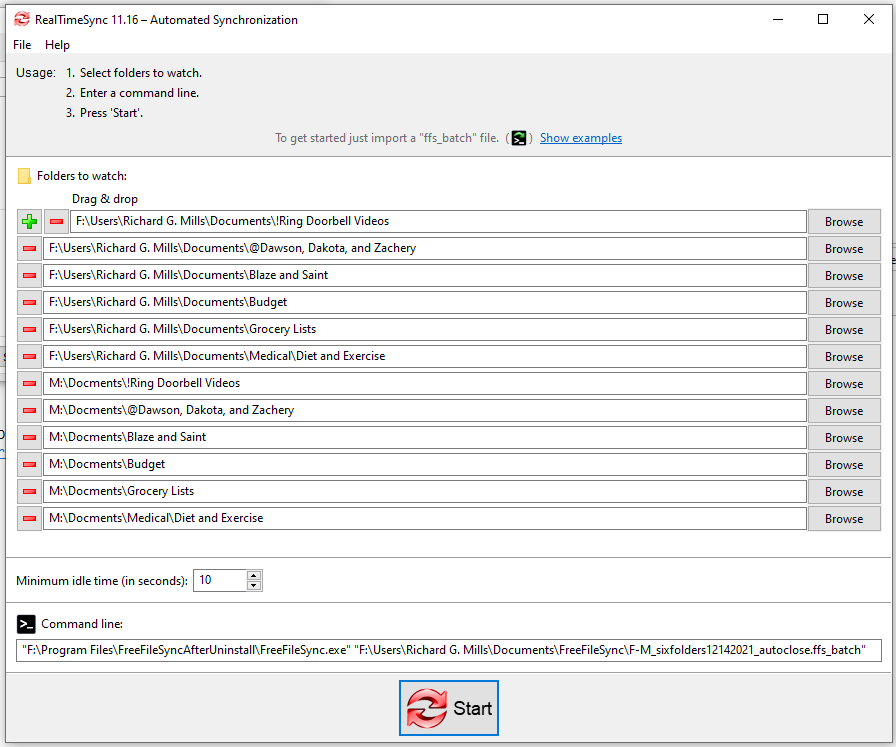Remove the F:\ Blaze and Saint folder row
Image resolution: width=896 pixels, height=747 pixels.
(x=29, y=275)
